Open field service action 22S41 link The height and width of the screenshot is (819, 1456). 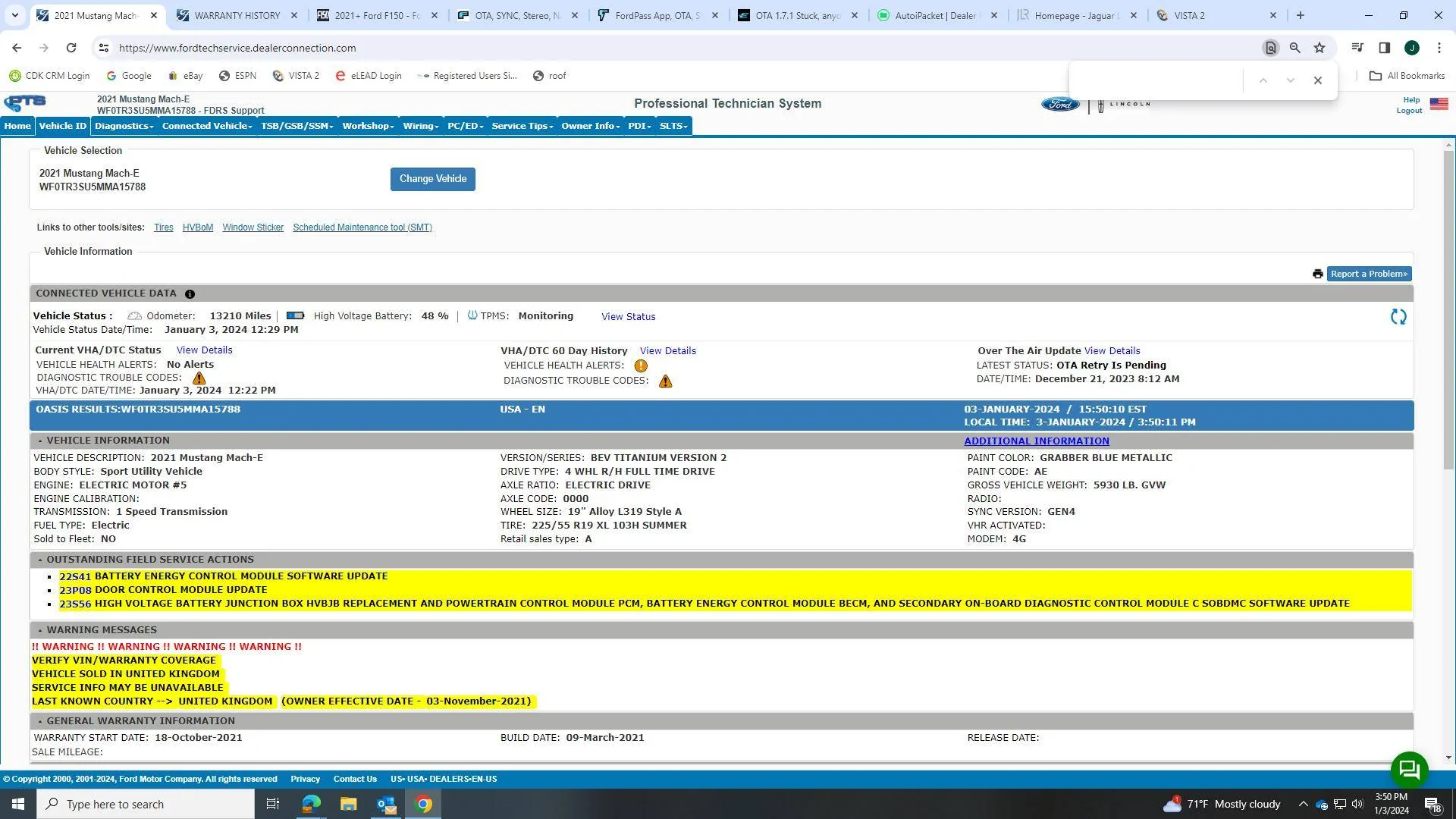coord(75,577)
